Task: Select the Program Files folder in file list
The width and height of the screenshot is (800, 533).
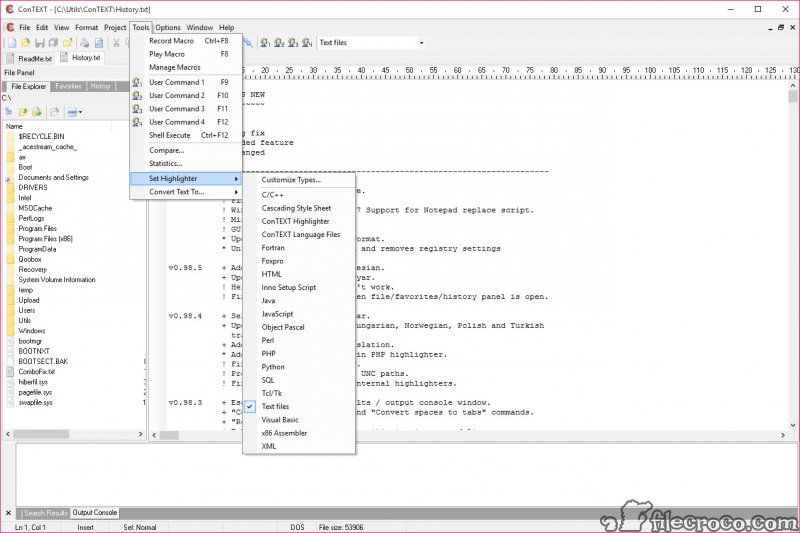Action: click(38, 229)
